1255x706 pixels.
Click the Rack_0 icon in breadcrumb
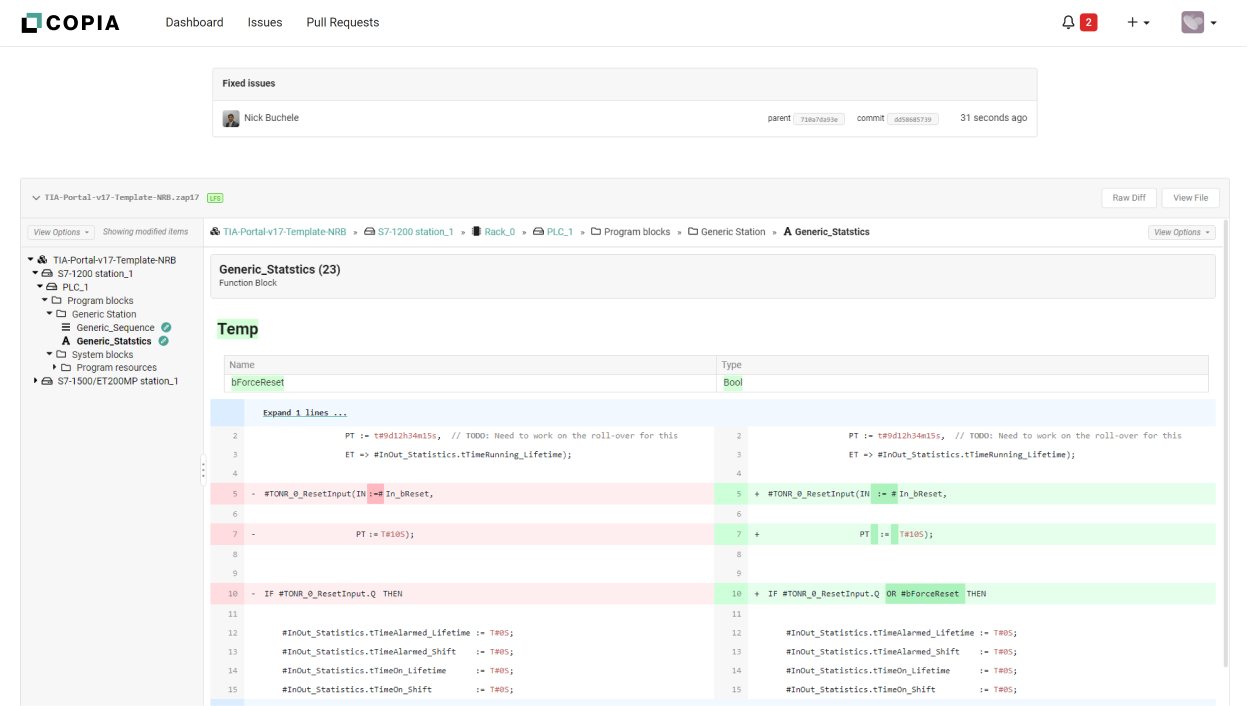pyautogui.click(x=477, y=232)
